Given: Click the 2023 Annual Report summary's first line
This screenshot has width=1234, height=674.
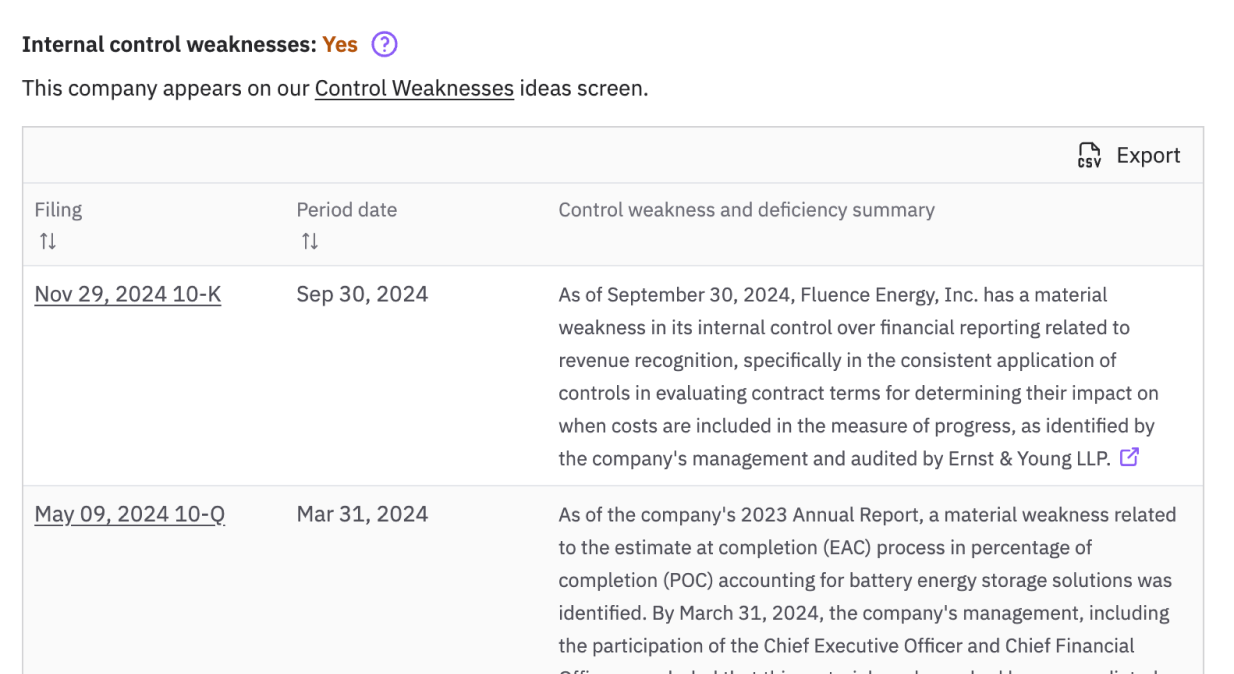Looking at the screenshot, I should [866, 515].
